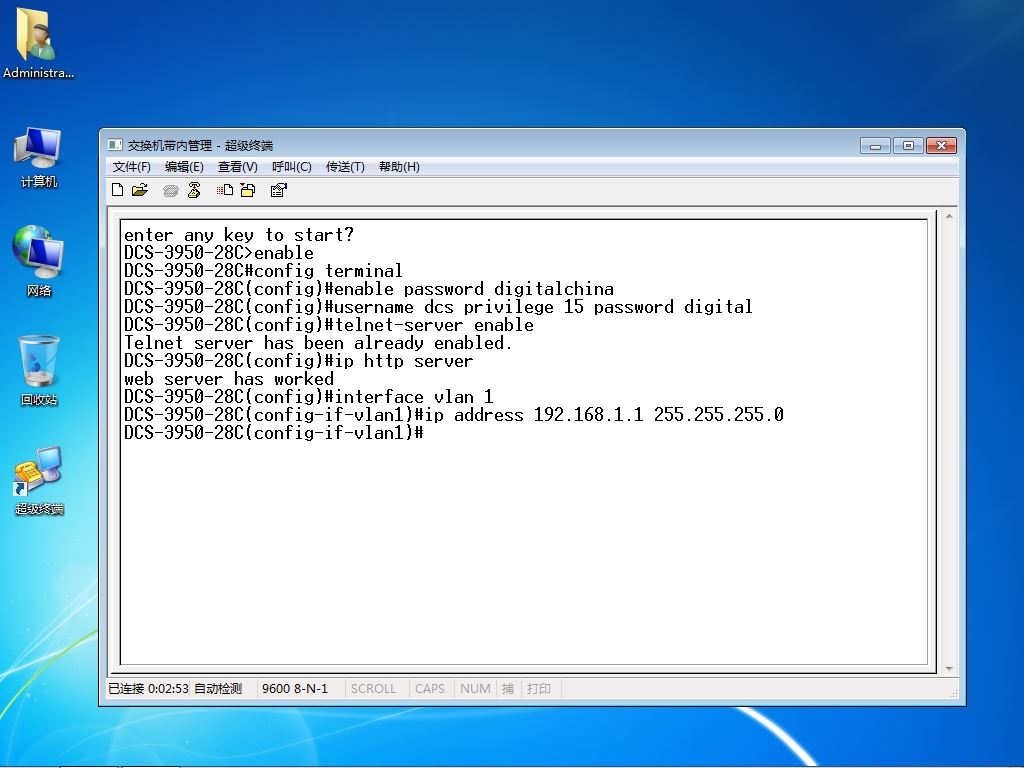Image resolution: width=1024 pixels, height=768 pixels.
Task: Click the Send file toolbar icon
Action: [x=225, y=190]
